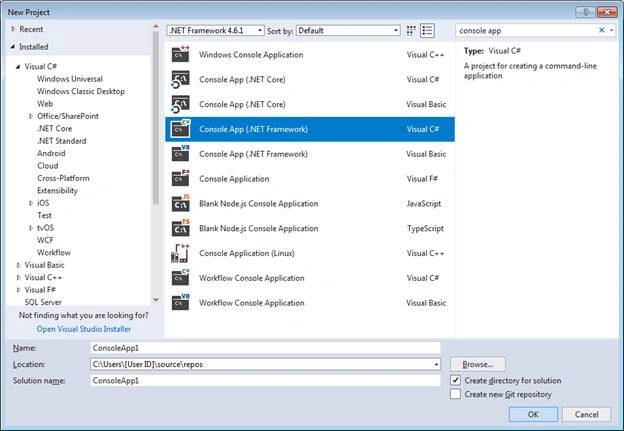Click the project Name input field
The image size is (624, 431).
point(265,348)
